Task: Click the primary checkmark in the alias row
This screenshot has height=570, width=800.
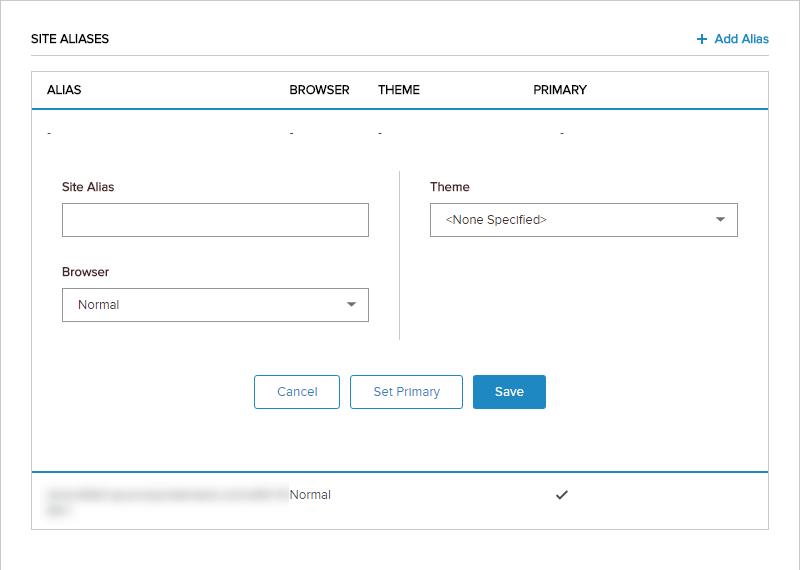Action: [562, 494]
